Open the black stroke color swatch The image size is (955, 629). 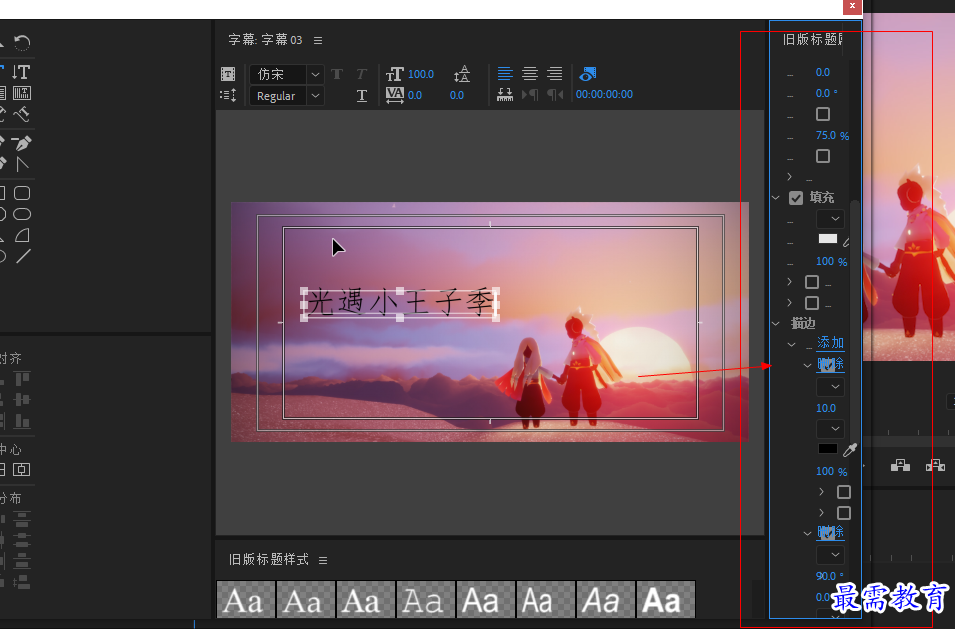point(827,449)
